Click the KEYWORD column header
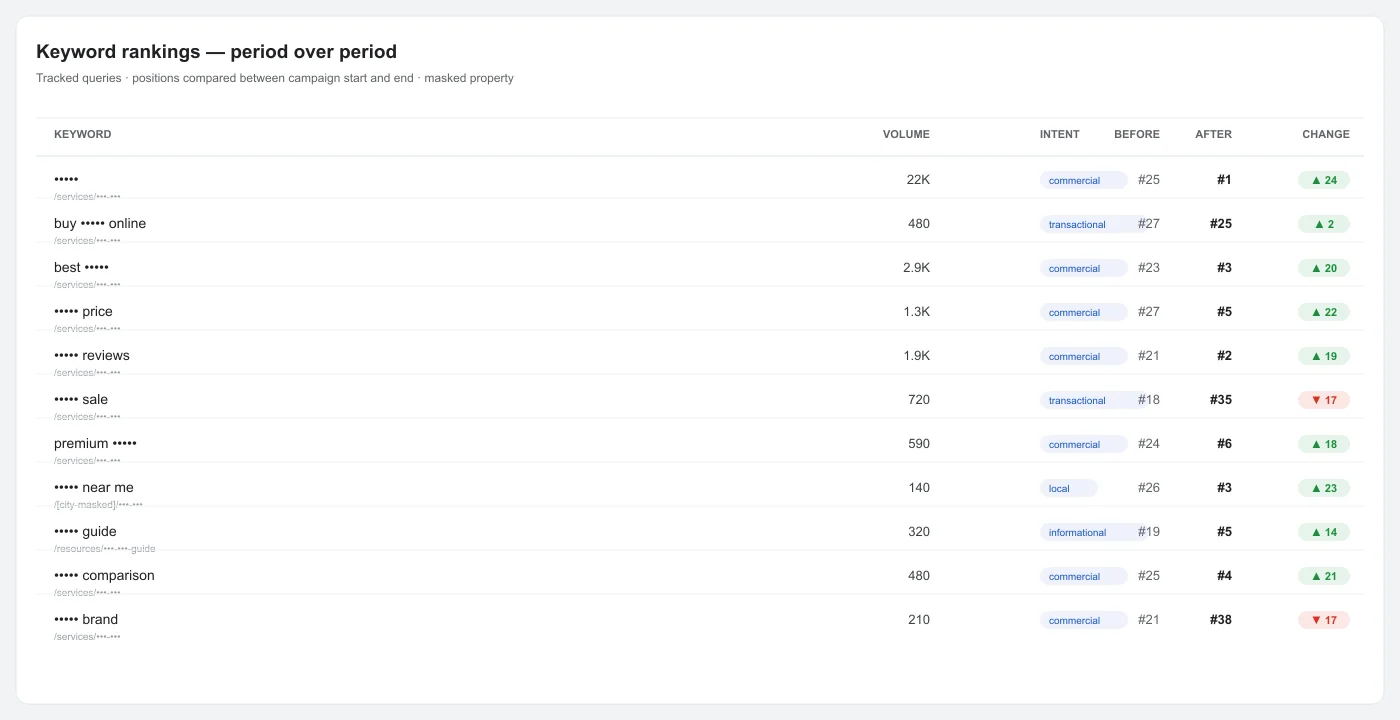 coord(82,134)
